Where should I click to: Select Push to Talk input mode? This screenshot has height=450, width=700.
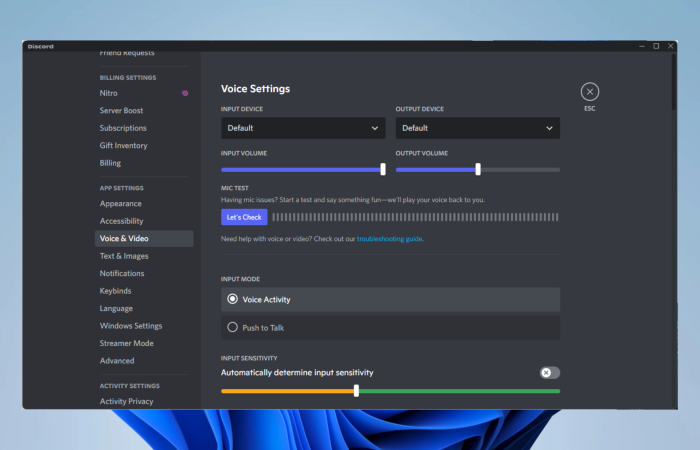(x=390, y=328)
